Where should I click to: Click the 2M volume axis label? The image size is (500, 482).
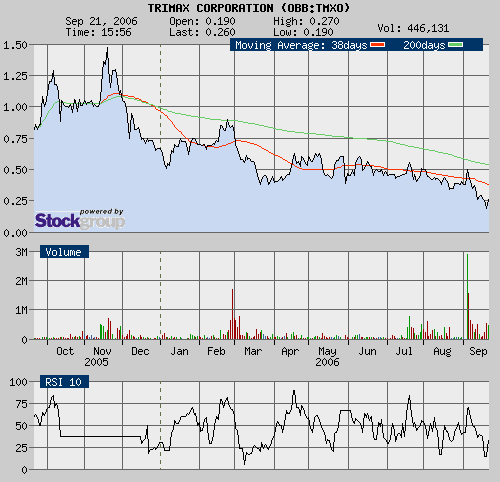(x=21, y=281)
